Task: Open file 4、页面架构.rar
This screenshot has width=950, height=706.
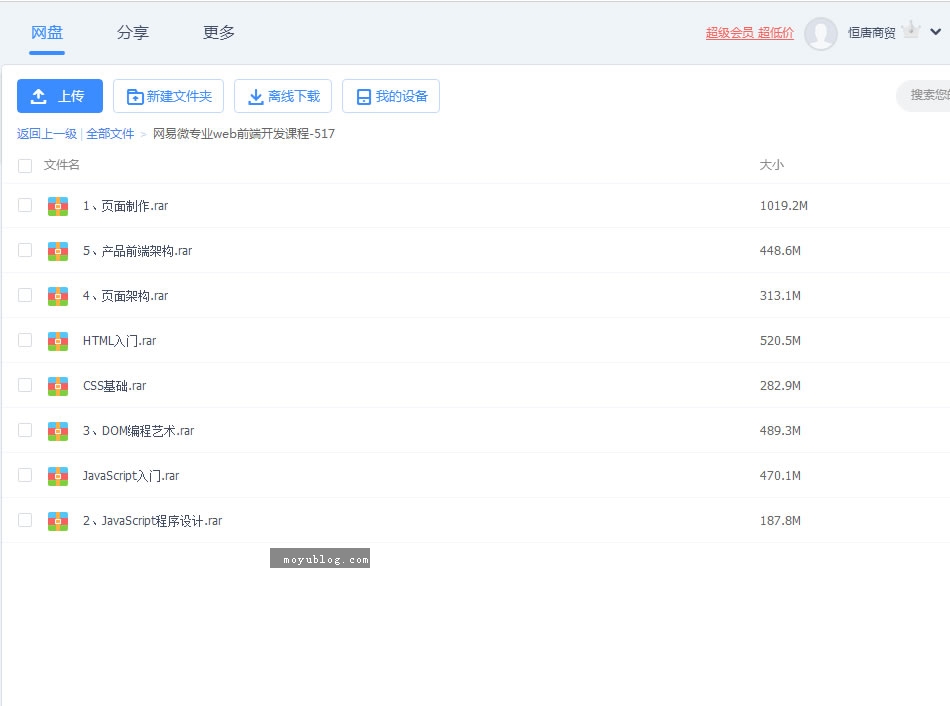Action: [x=125, y=296]
